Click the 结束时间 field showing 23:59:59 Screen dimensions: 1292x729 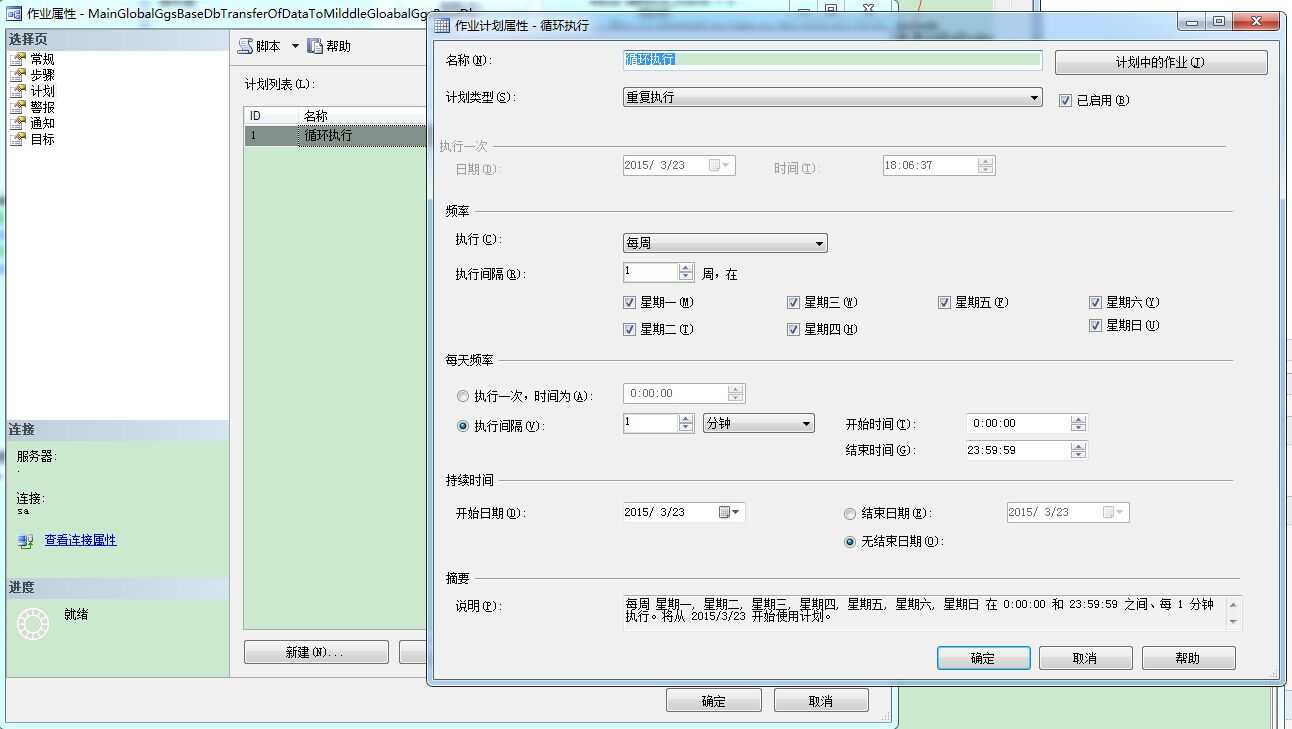click(x=1018, y=450)
